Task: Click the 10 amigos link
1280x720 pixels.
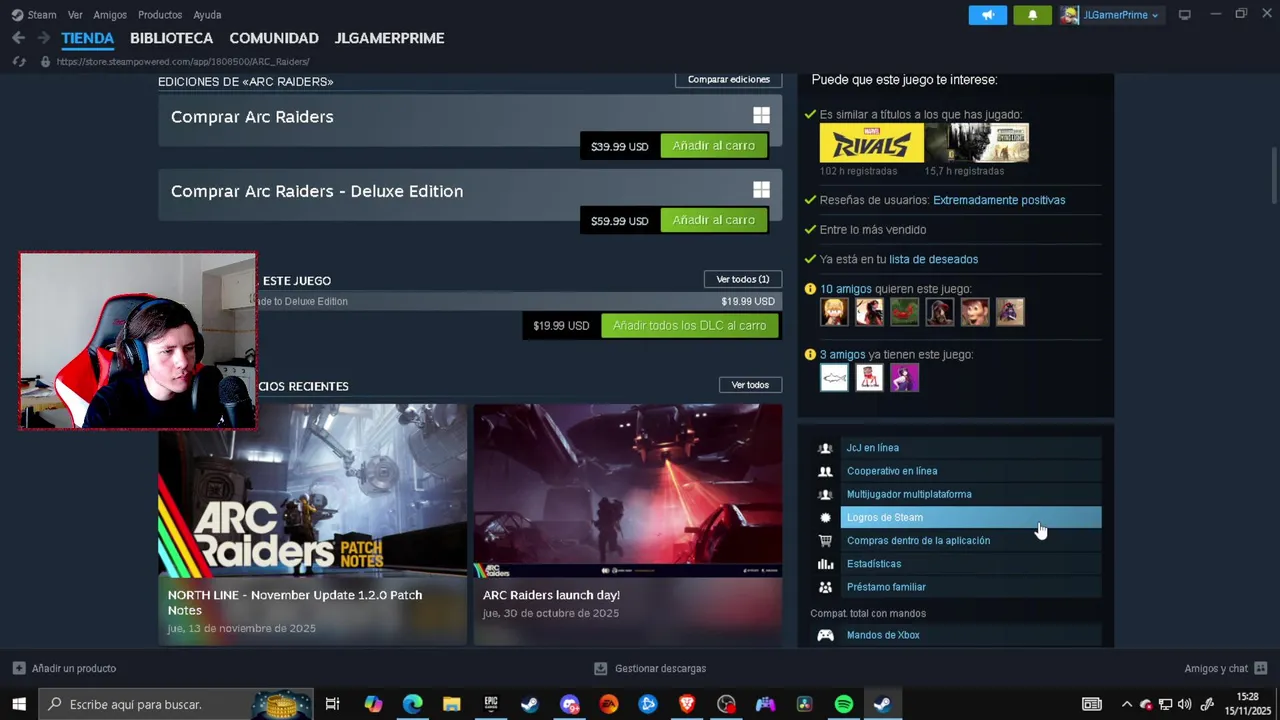Action: pyautogui.click(x=846, y=289)
